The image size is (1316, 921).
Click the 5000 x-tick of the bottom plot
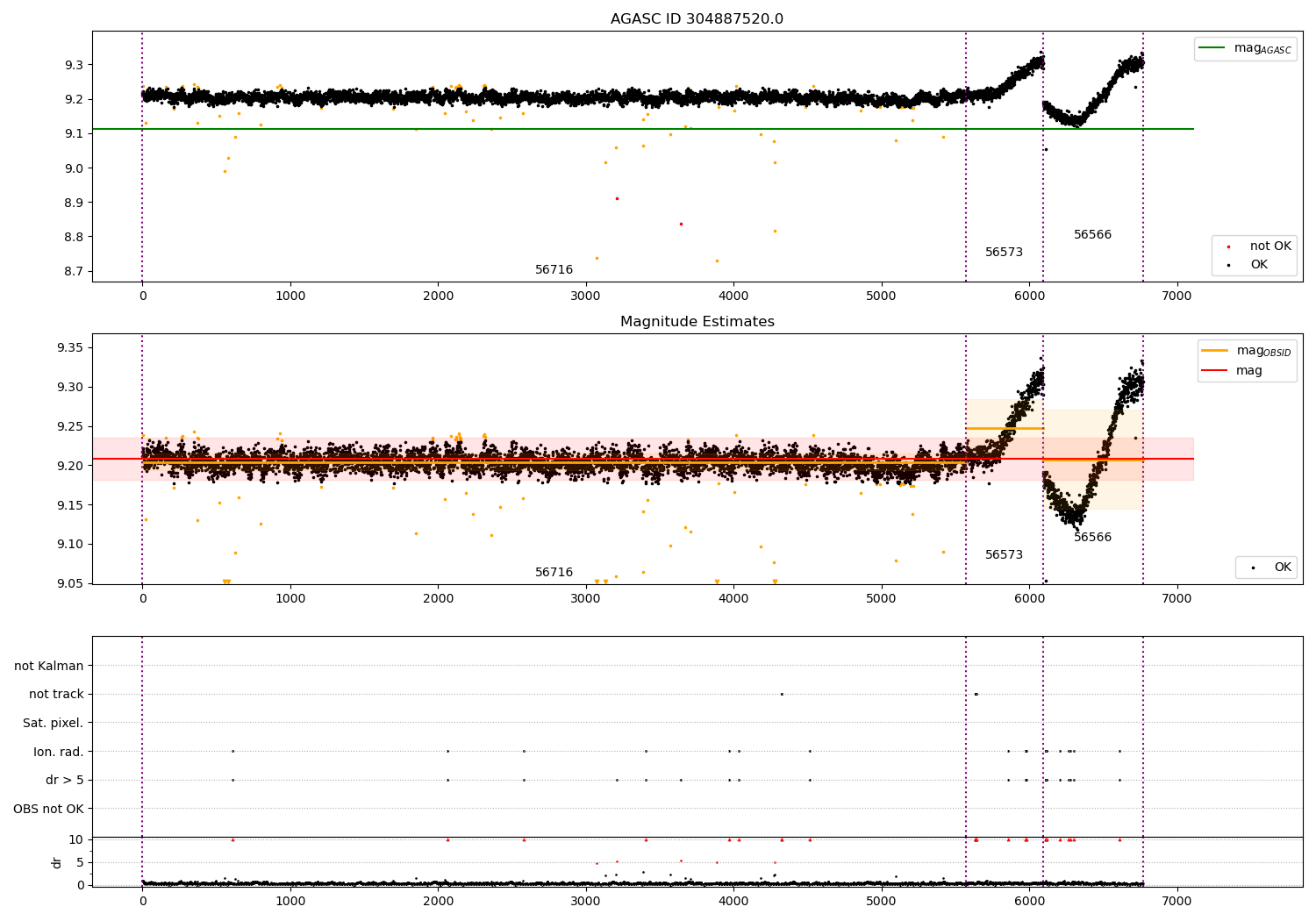pyautogui.click(x=881, y=902)
